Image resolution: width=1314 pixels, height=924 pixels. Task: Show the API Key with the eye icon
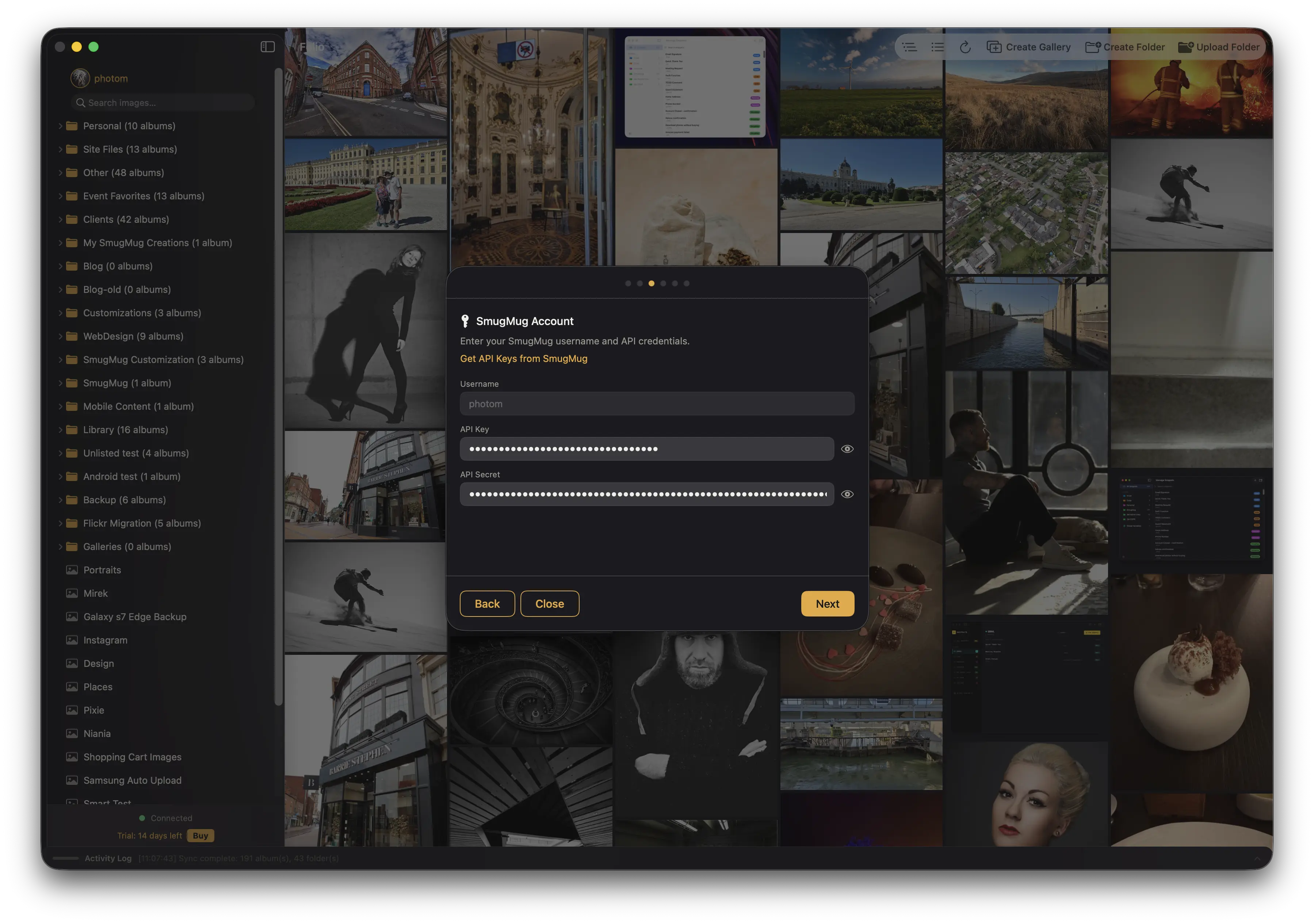coord(847,449)
